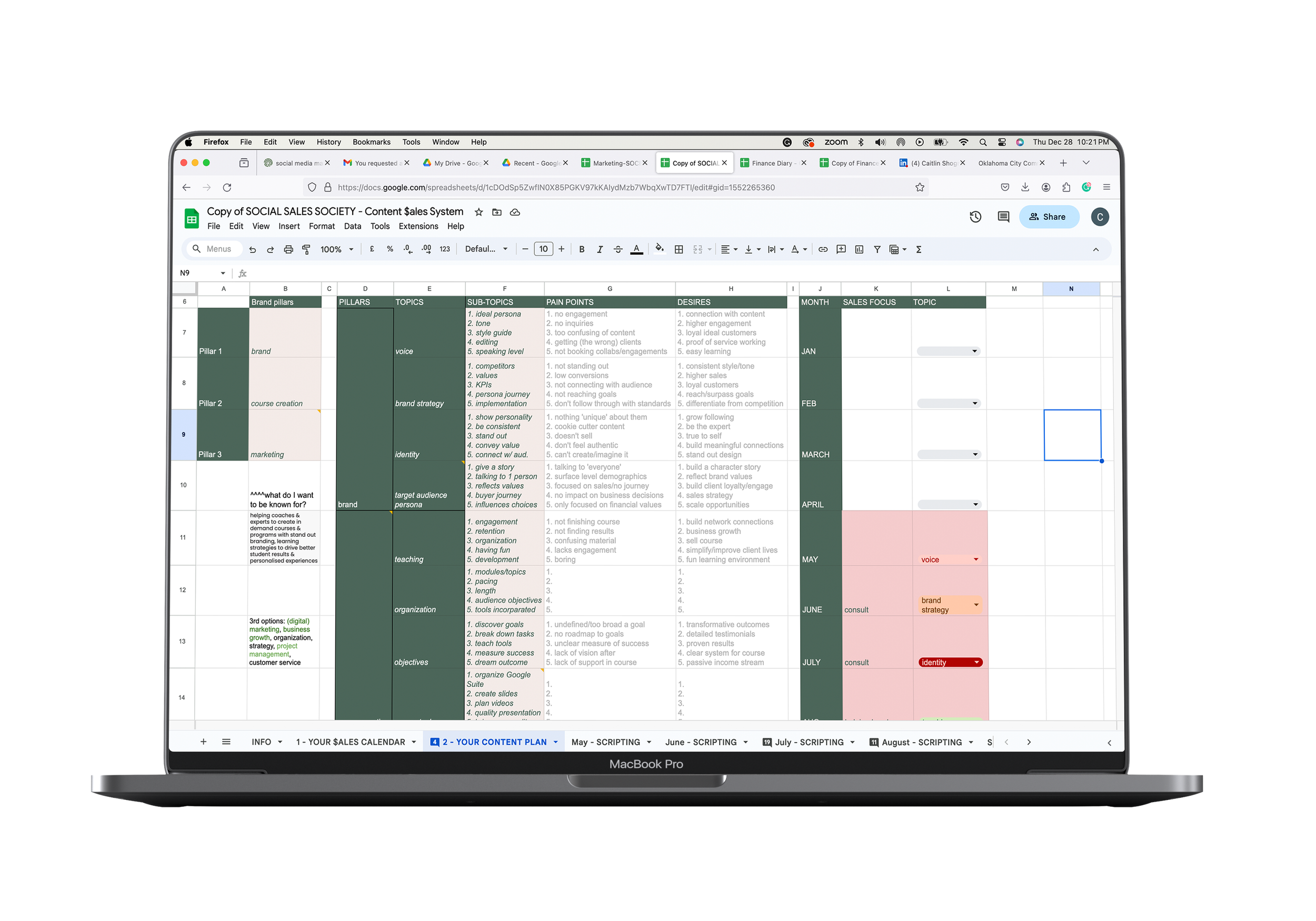Click the font size input field
The width and height of the screenshot is (1316, 921).
tap(543, 249)
